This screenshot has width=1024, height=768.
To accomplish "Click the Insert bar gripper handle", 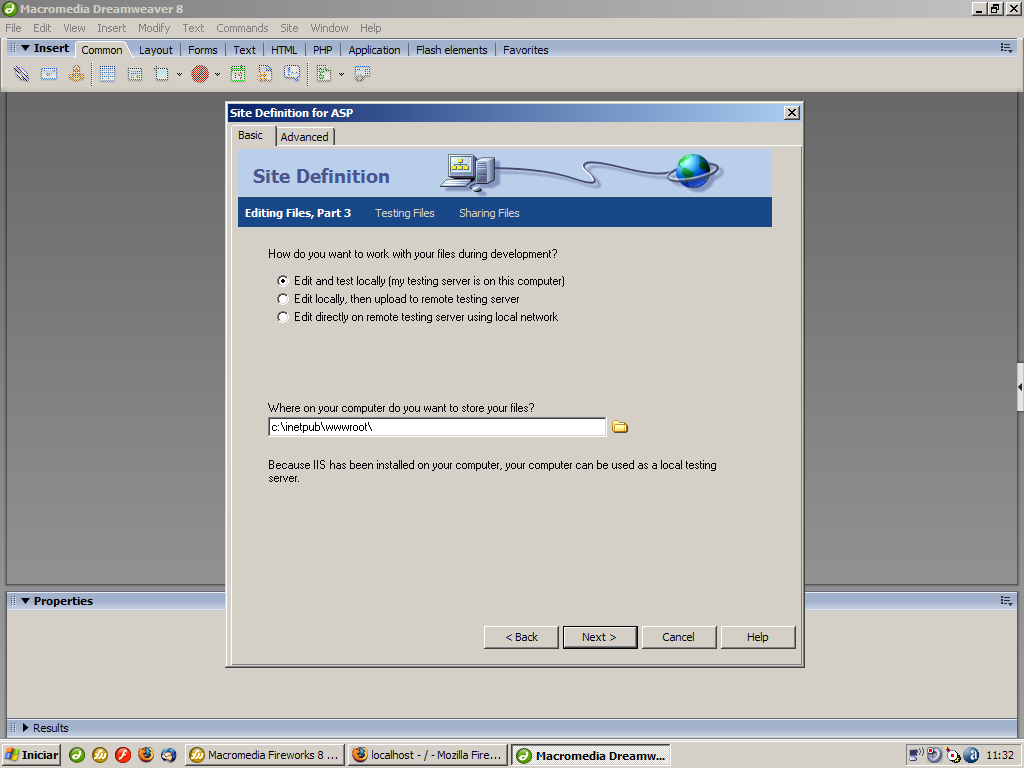I will pyautogui.click(x=13, y=48).
